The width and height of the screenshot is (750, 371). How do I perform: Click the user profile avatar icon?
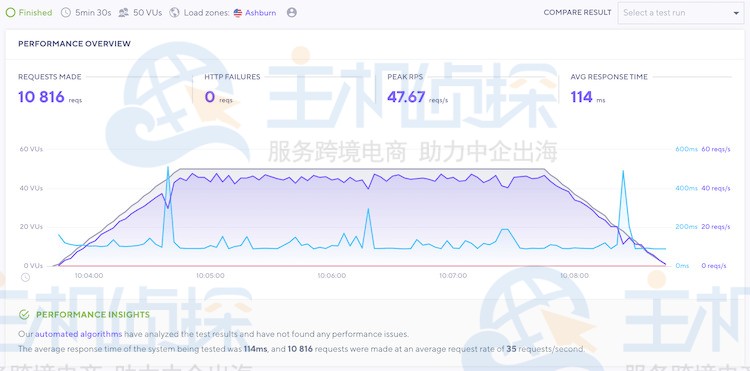click(x=292, y=13)
